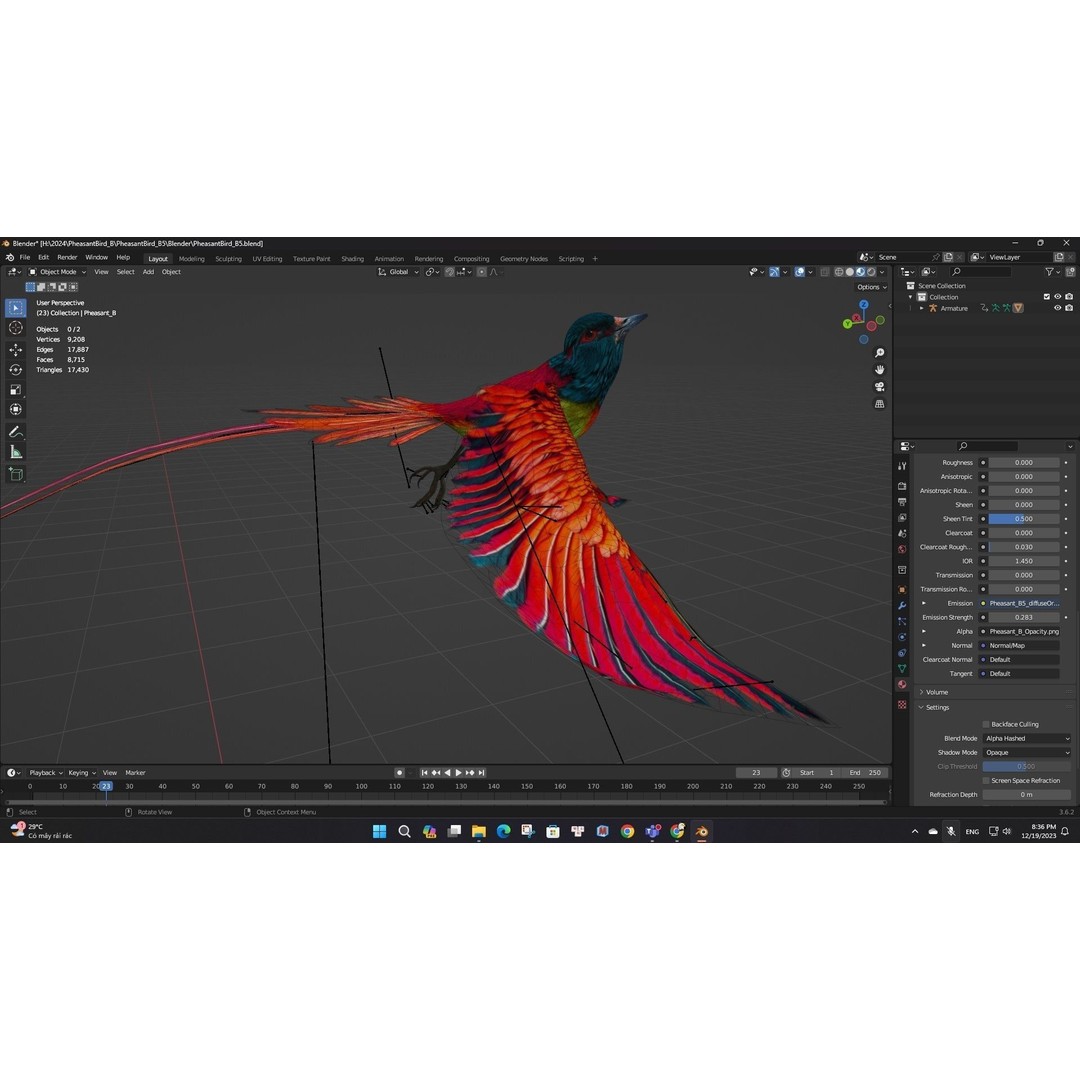Click the pan view hand icon
The height and width of the screenshot is (1080, 1080).
click(880, 370)
